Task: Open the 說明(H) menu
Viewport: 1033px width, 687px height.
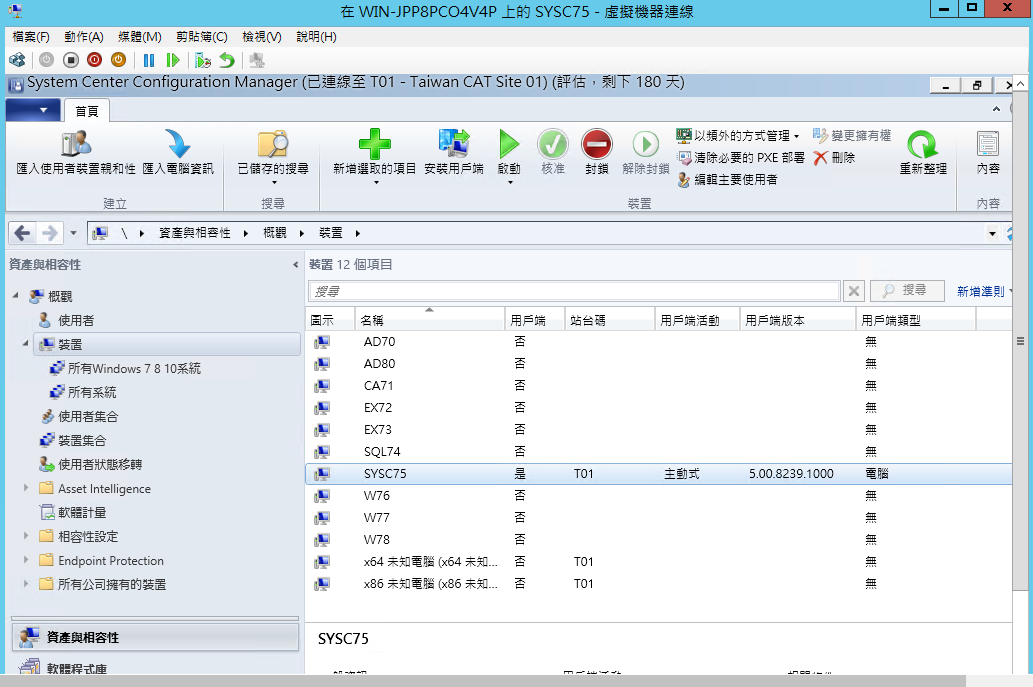Action: (316, 37)
